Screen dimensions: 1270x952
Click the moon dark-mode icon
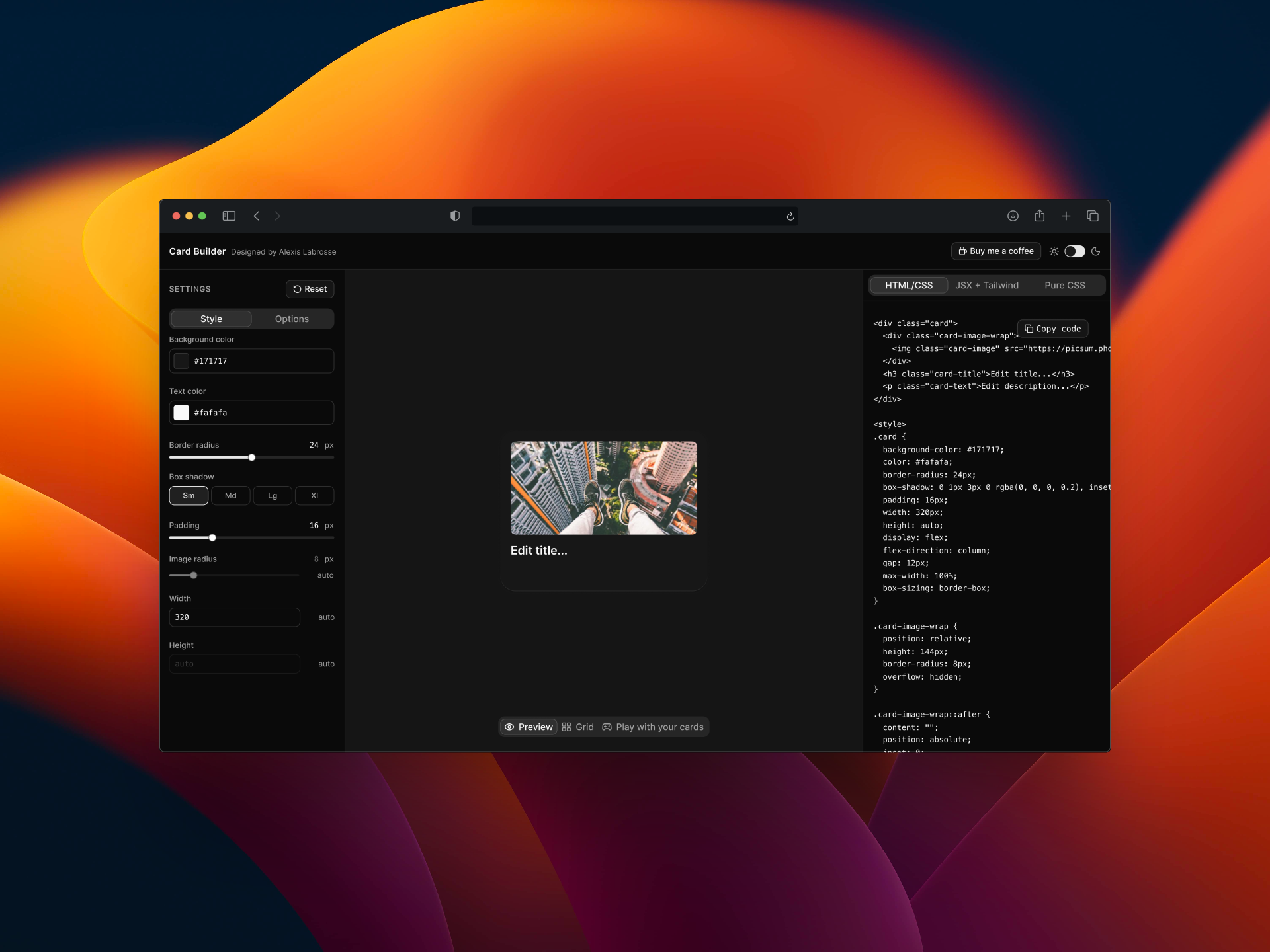[x=1096, y=251]
